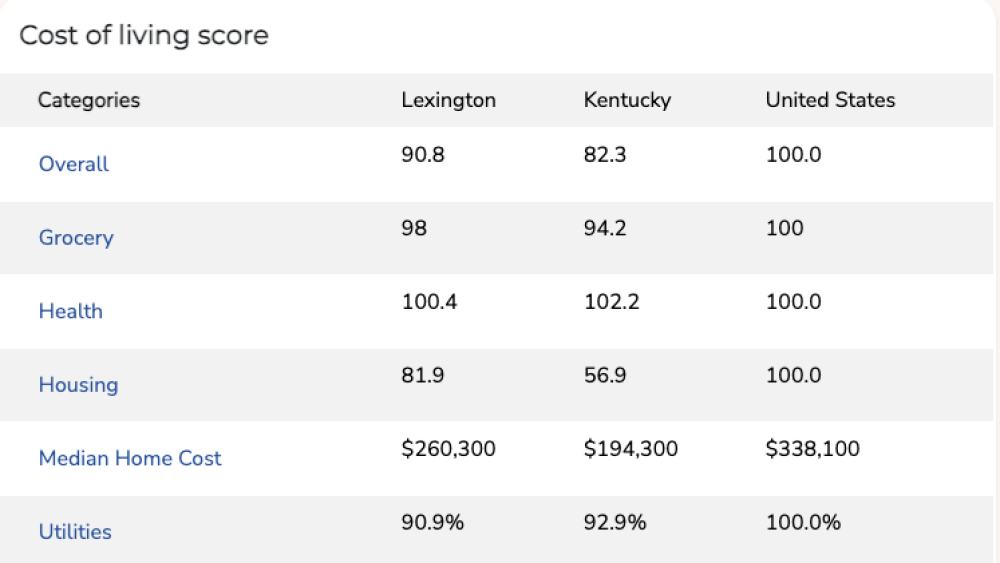
Task: Select Kentucky's median home cost $194,300
Action: (630, 449)
